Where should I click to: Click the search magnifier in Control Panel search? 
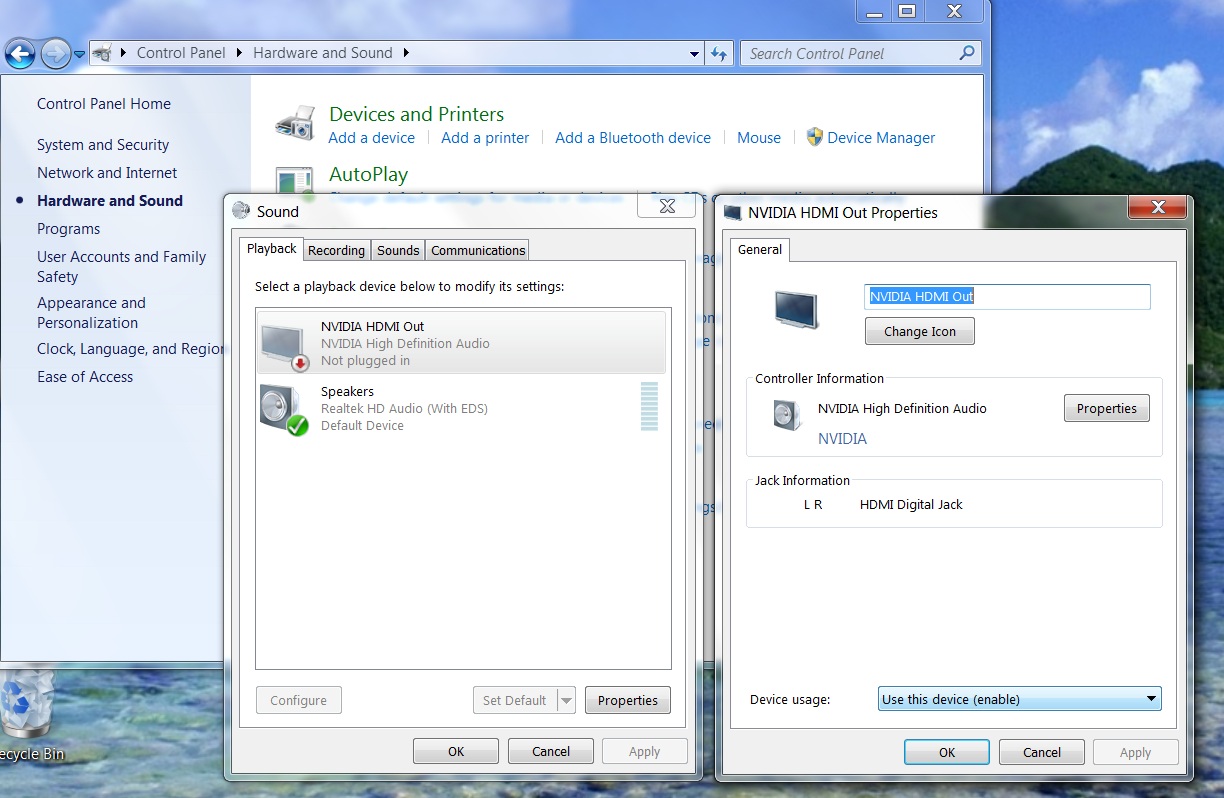tap(966, 53)
